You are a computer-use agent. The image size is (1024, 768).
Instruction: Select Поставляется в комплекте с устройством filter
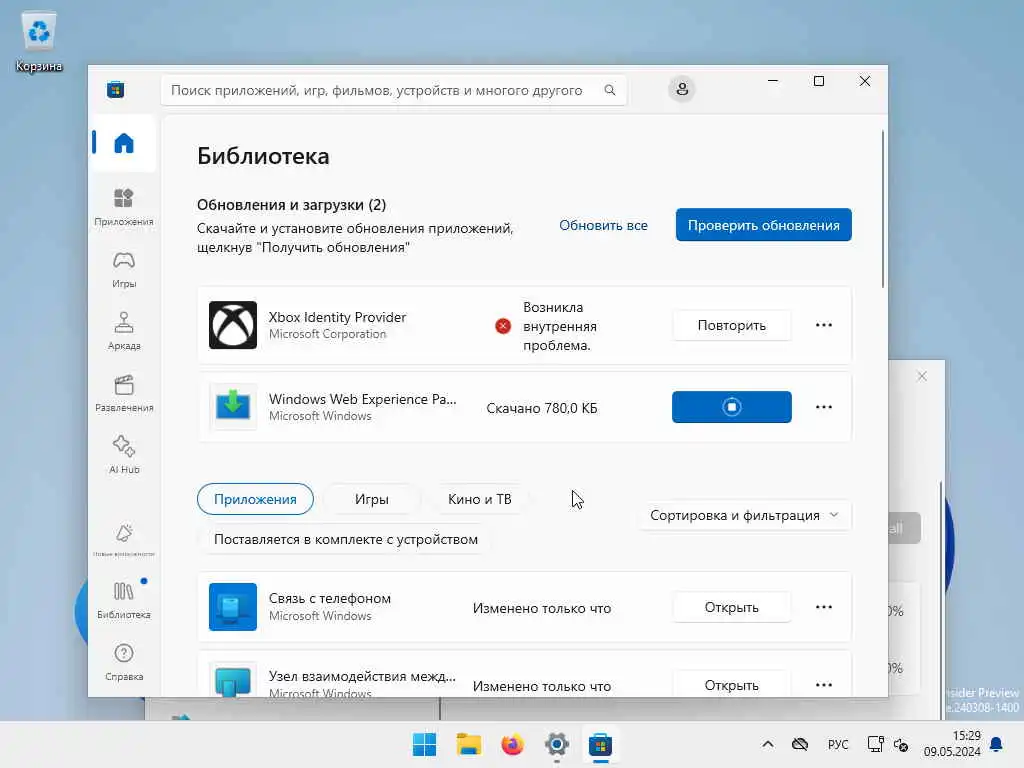345,539
